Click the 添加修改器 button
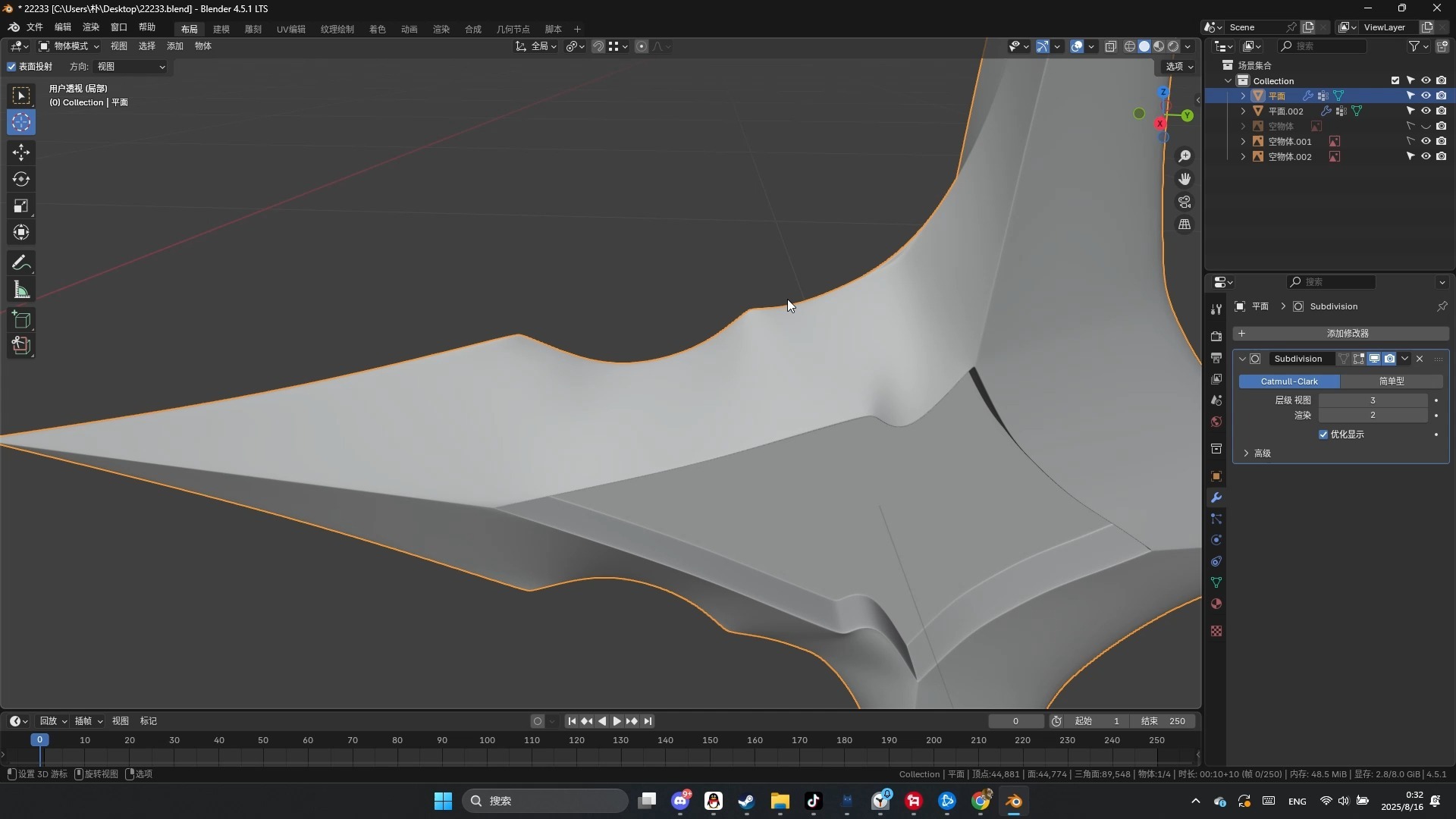Image resolution: width=1456 pixels, height=819 pixels. pyautogui.click(x=1348, y=333)
